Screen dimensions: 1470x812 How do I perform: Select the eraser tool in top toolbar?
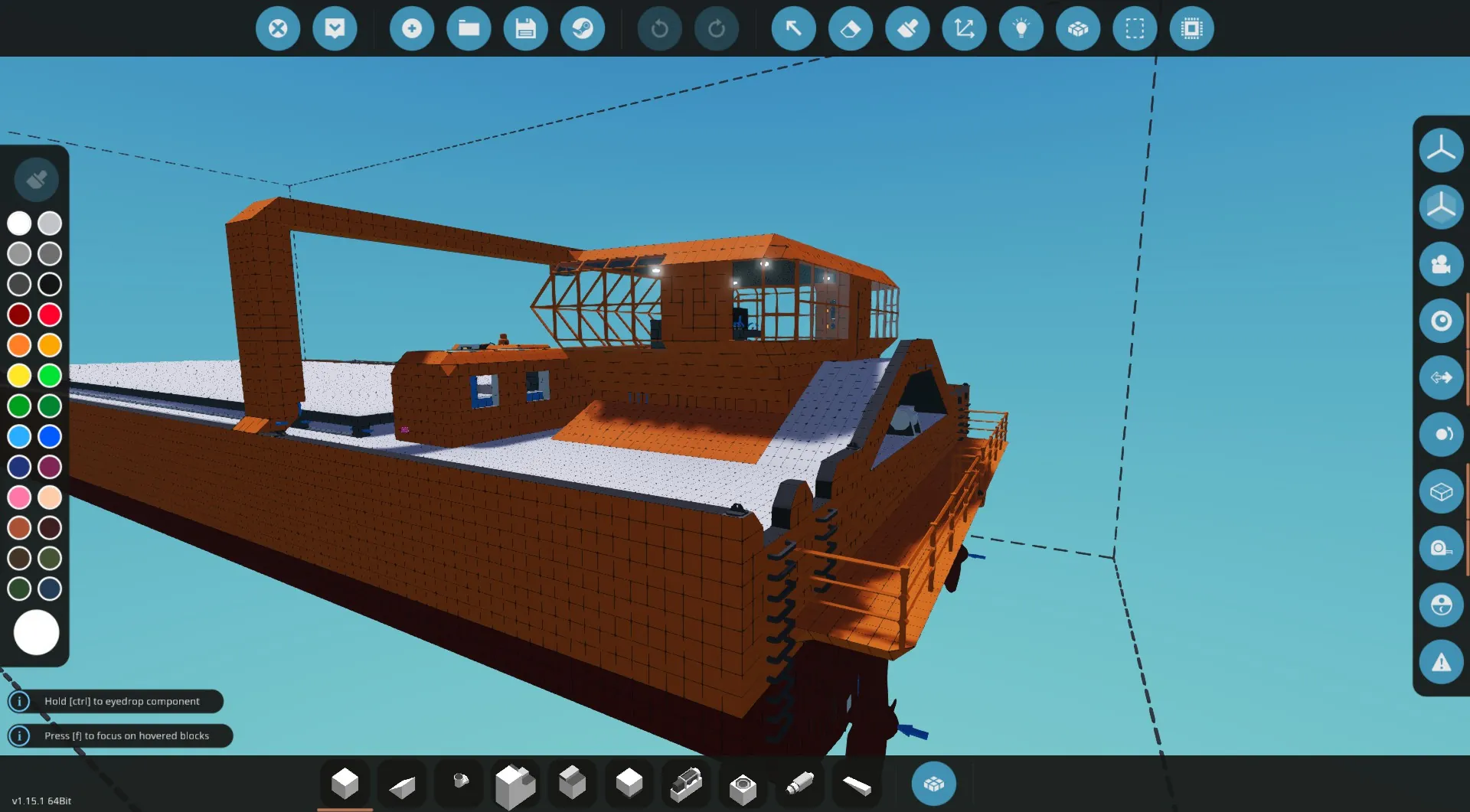point(851,29)
